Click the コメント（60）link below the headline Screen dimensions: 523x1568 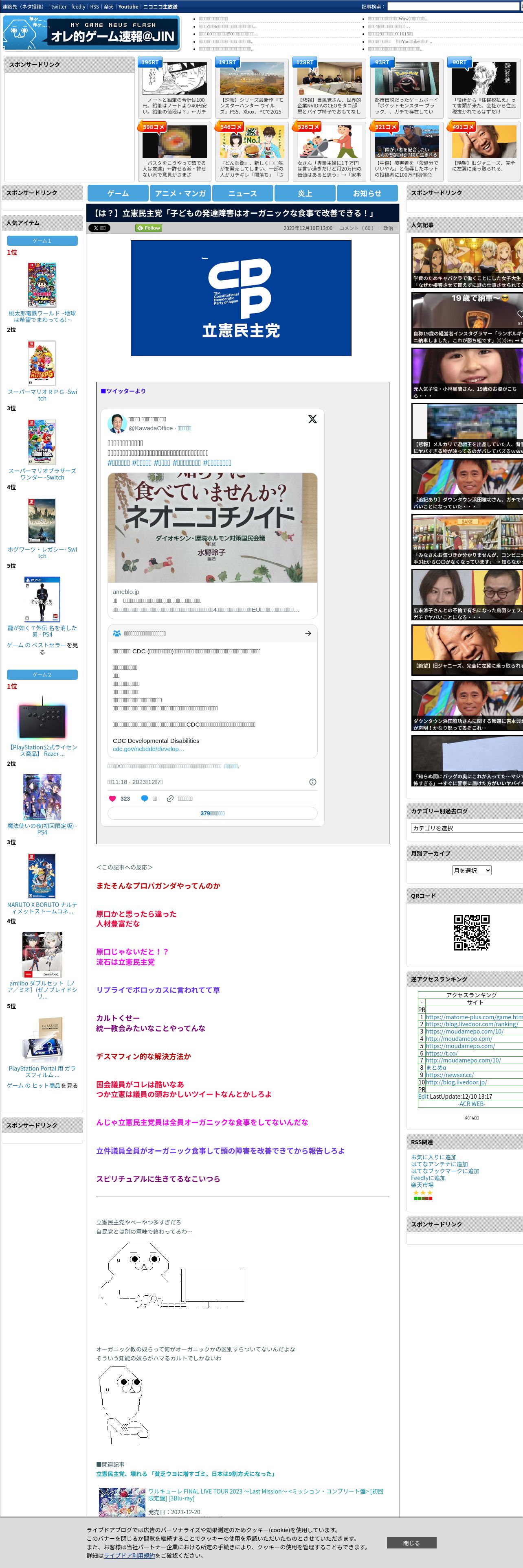pyautogui.click(x=357, y=228)
